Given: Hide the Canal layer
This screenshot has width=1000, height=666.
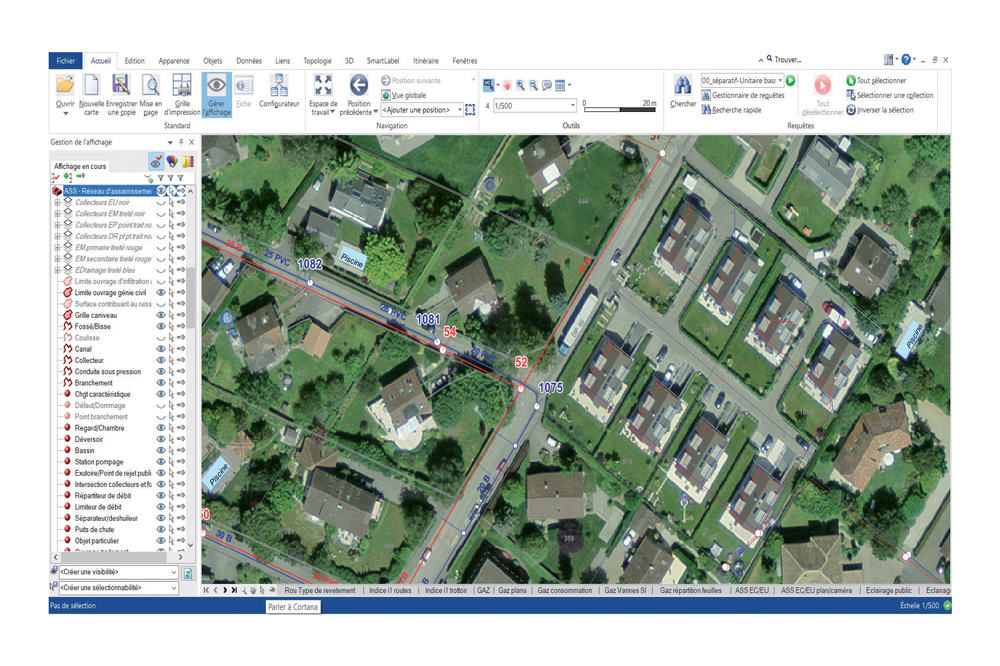Looking at the screenshot, I should click(x=161, y=349).
